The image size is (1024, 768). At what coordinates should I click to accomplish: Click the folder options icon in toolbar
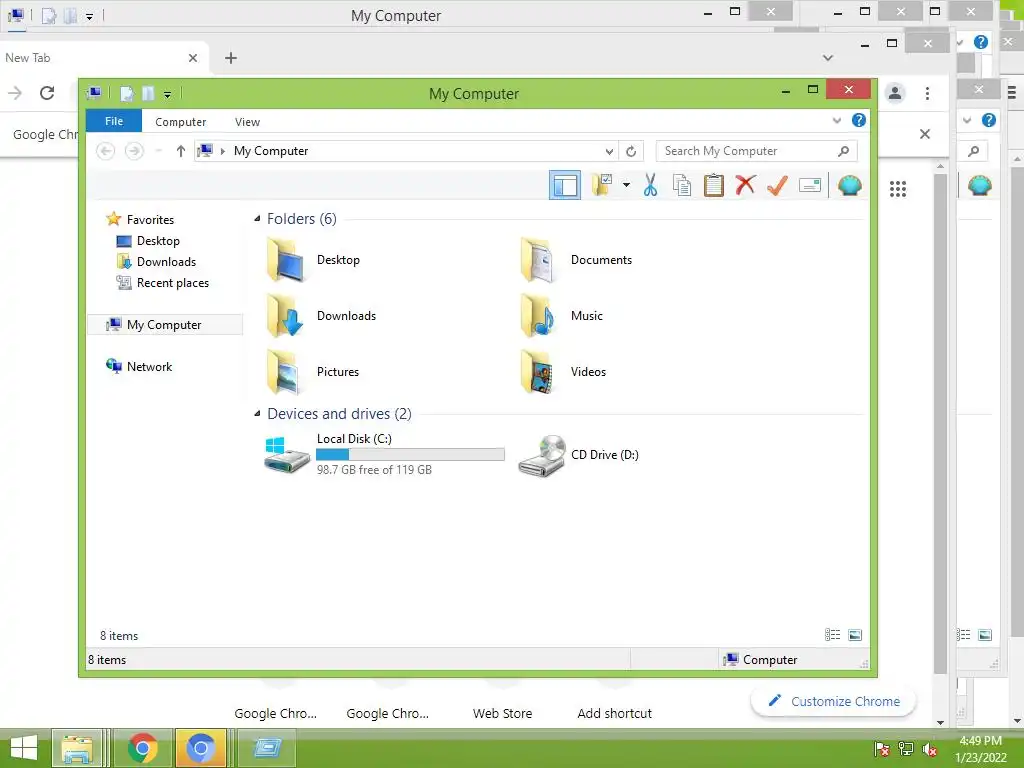click(x=601, y=185)
